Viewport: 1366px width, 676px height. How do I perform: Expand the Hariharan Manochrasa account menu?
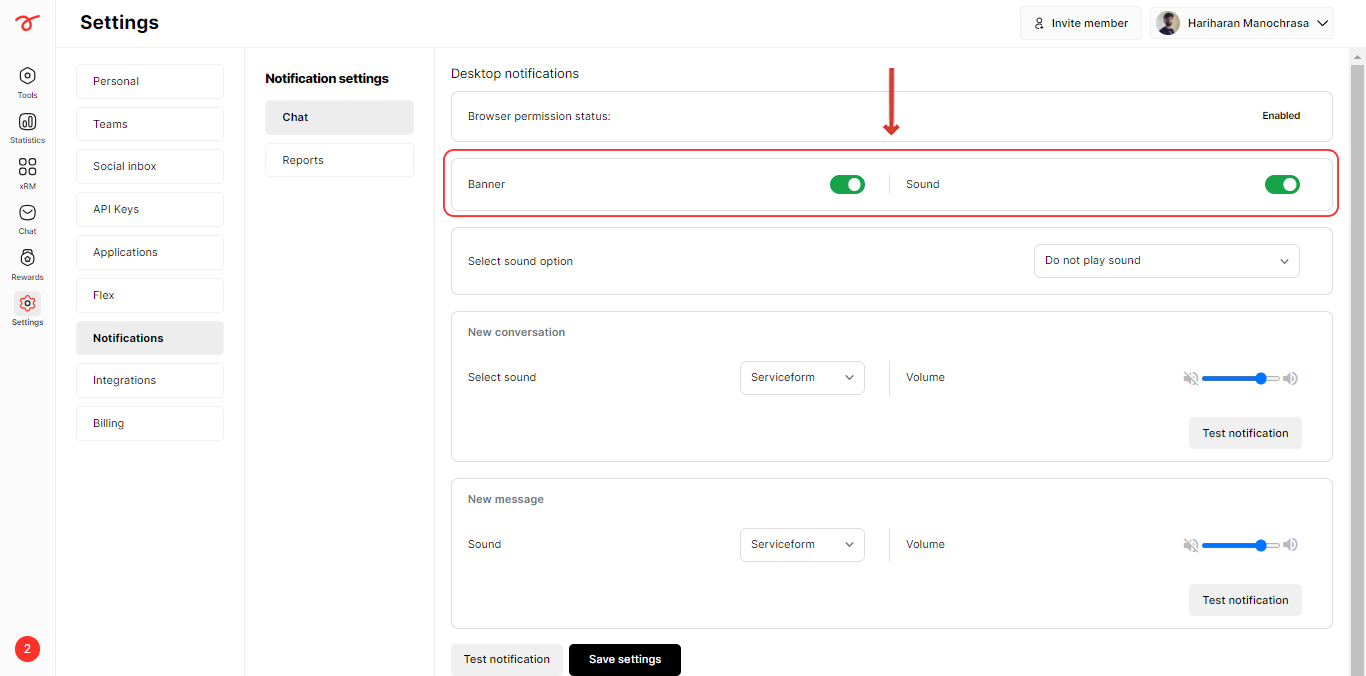[x=1242, y=23]
